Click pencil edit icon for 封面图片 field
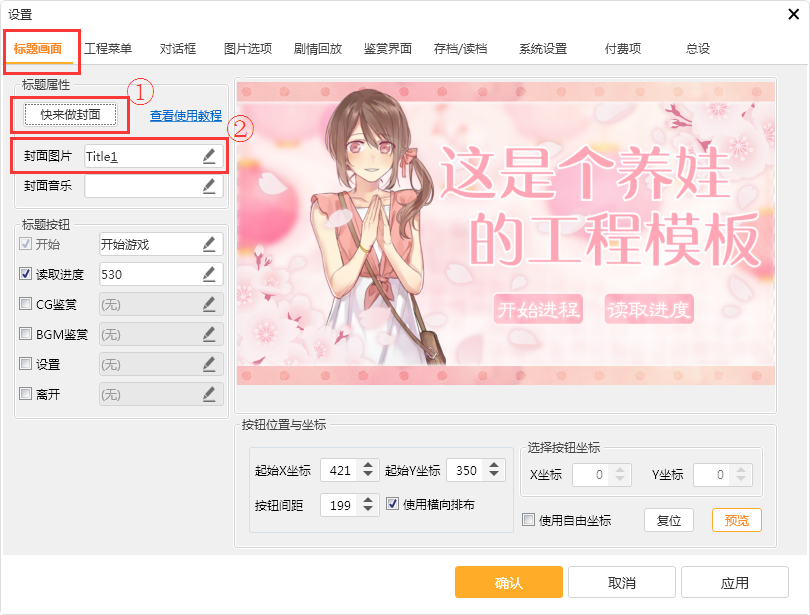 (209, 156)
